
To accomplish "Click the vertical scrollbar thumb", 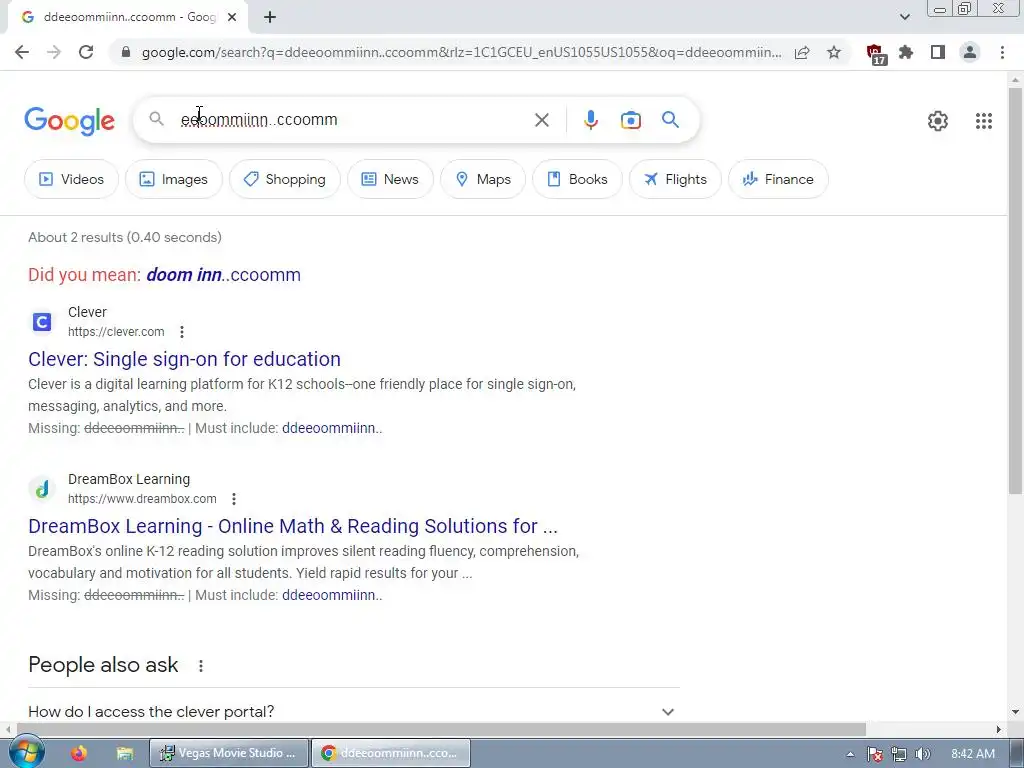I will tap(1015, 291).
